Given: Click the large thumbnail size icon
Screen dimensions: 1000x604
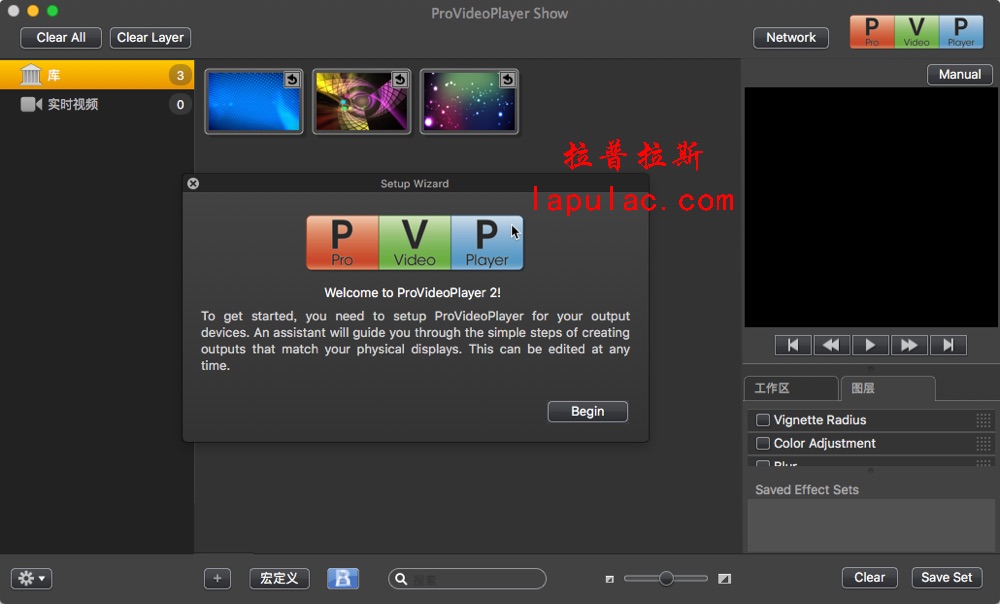Looking at the screenshot, I should 724,579.
